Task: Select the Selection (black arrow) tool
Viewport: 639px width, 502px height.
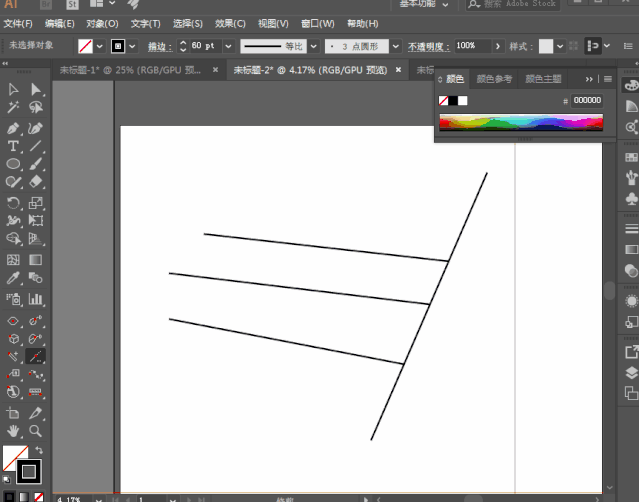Action: 13,89
